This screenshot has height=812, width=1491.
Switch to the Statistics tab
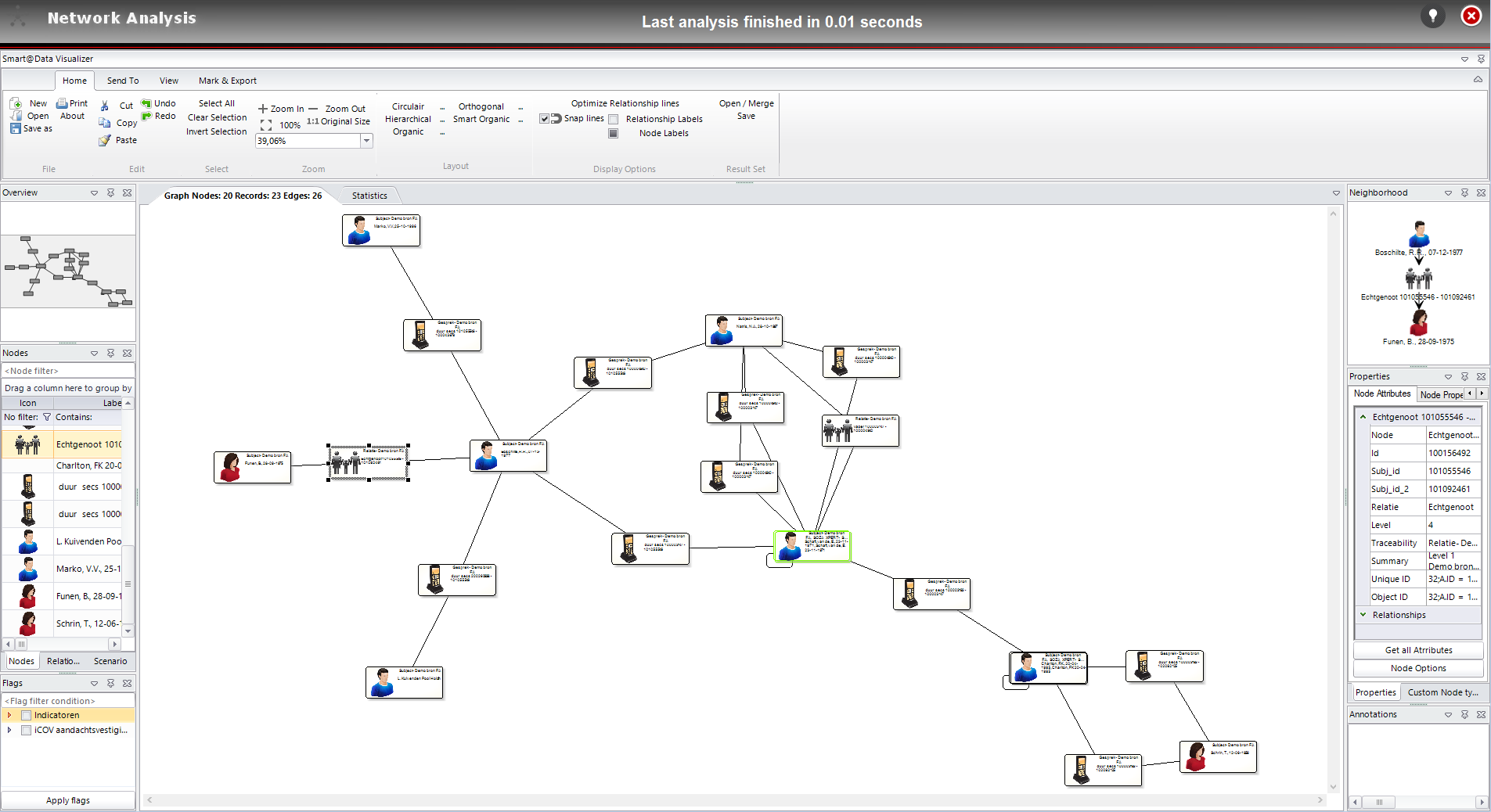point(369,196)
